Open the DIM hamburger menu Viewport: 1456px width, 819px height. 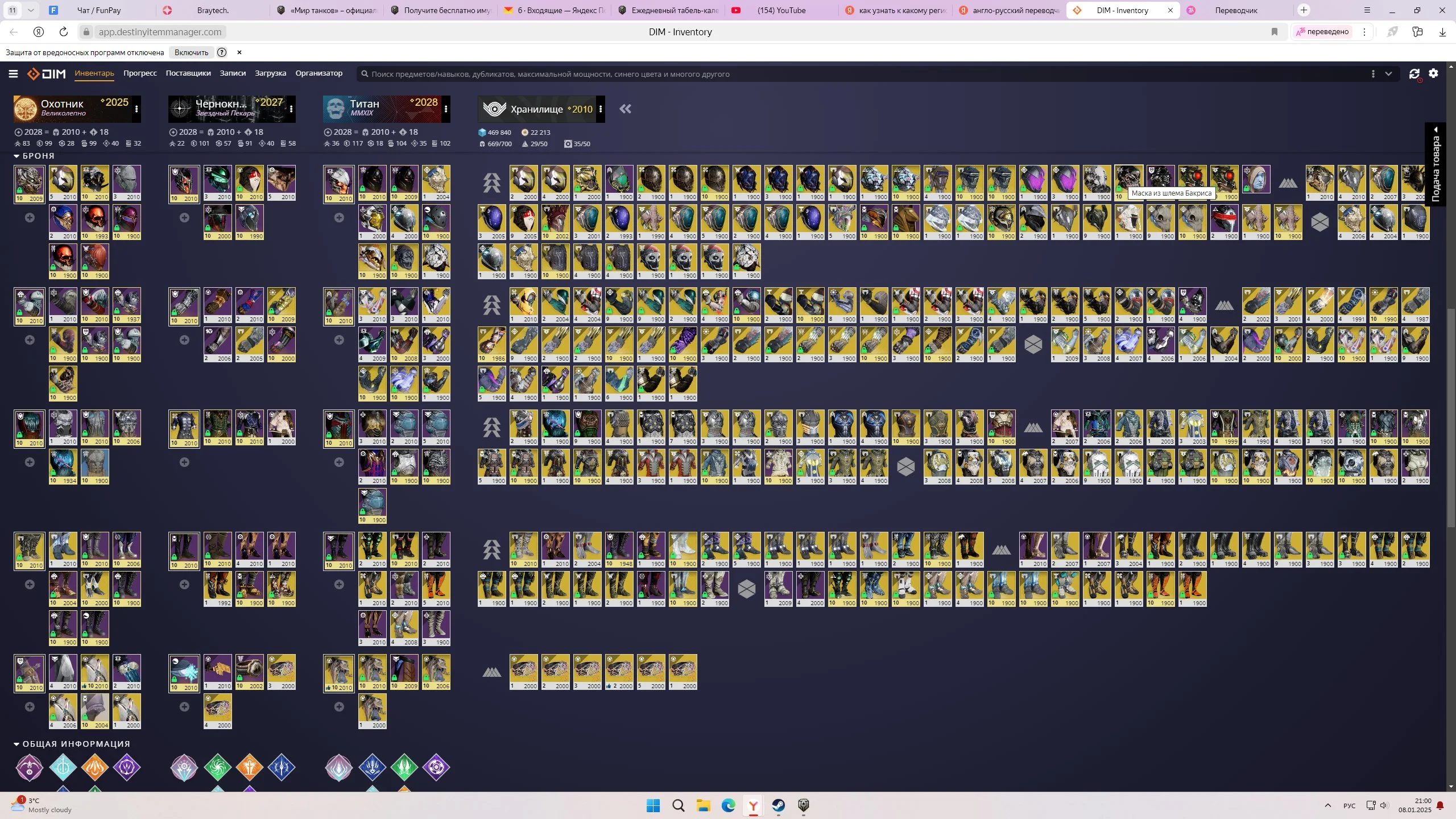tap(13, 74)
